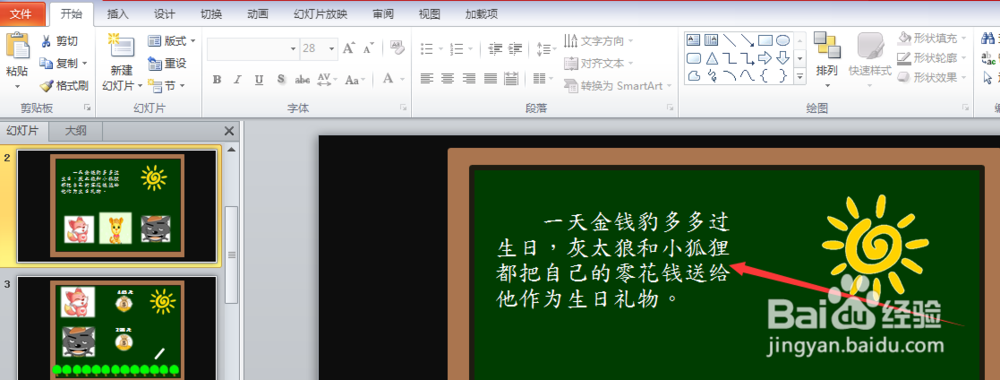The height and width of the screenshot is (380, 1000).
Task: Select the vertical text box shape
Action: 711,41
